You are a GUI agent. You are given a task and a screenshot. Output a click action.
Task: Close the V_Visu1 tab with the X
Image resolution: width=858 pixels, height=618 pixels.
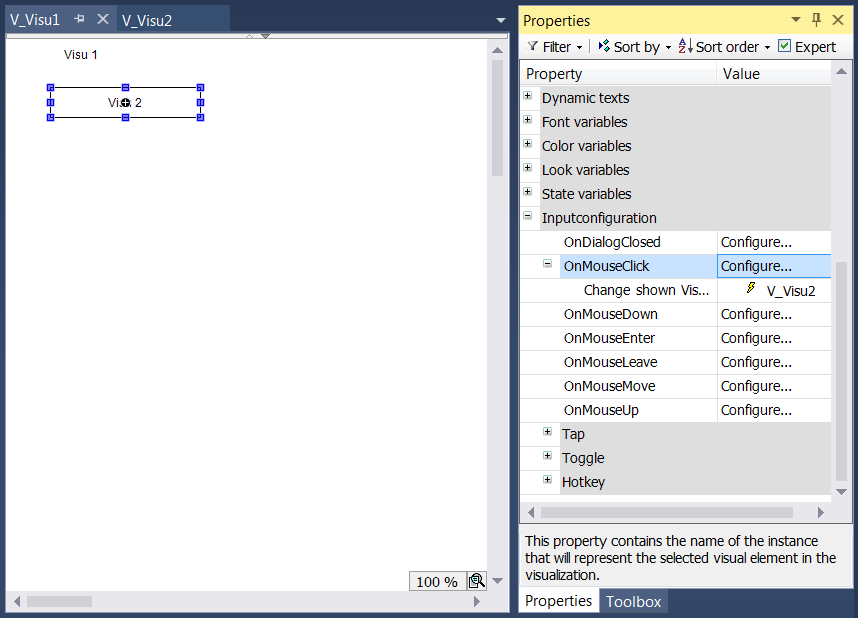[103, 19]
